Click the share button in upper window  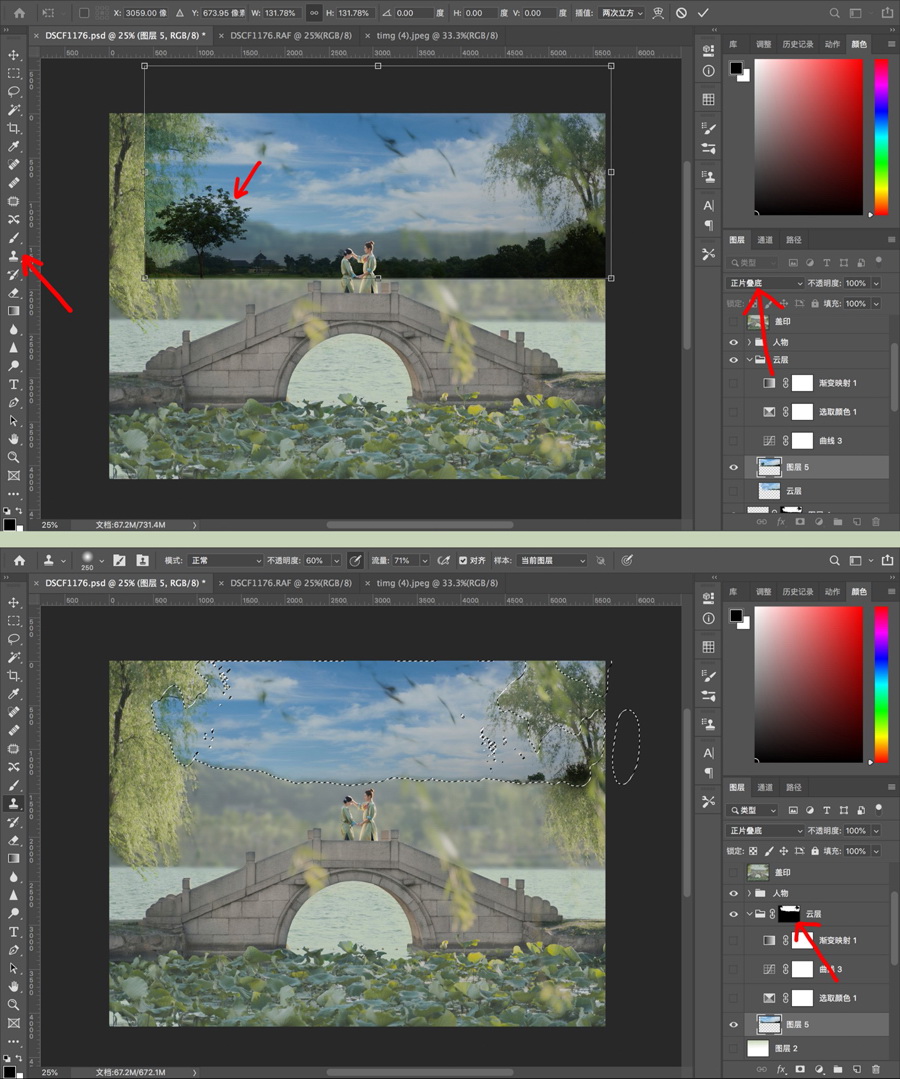(888, 13)
